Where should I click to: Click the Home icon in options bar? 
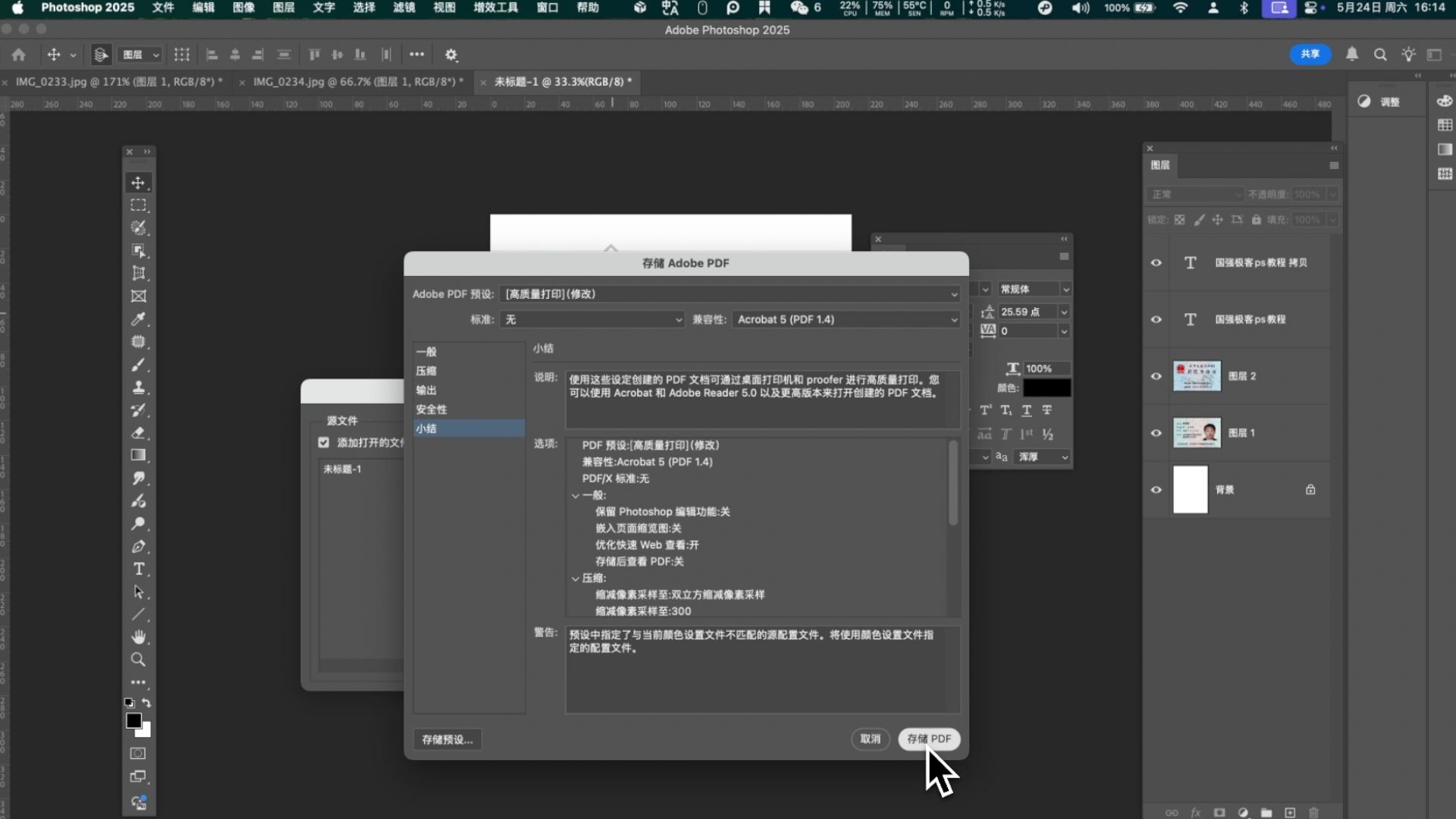coord(19,55)
